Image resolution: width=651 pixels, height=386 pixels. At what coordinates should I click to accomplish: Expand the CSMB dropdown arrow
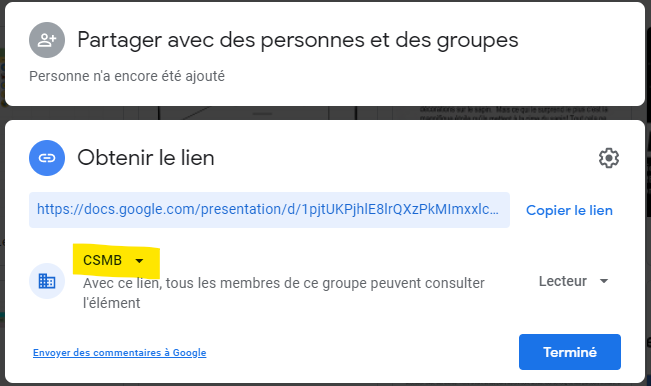pos(139,261)
